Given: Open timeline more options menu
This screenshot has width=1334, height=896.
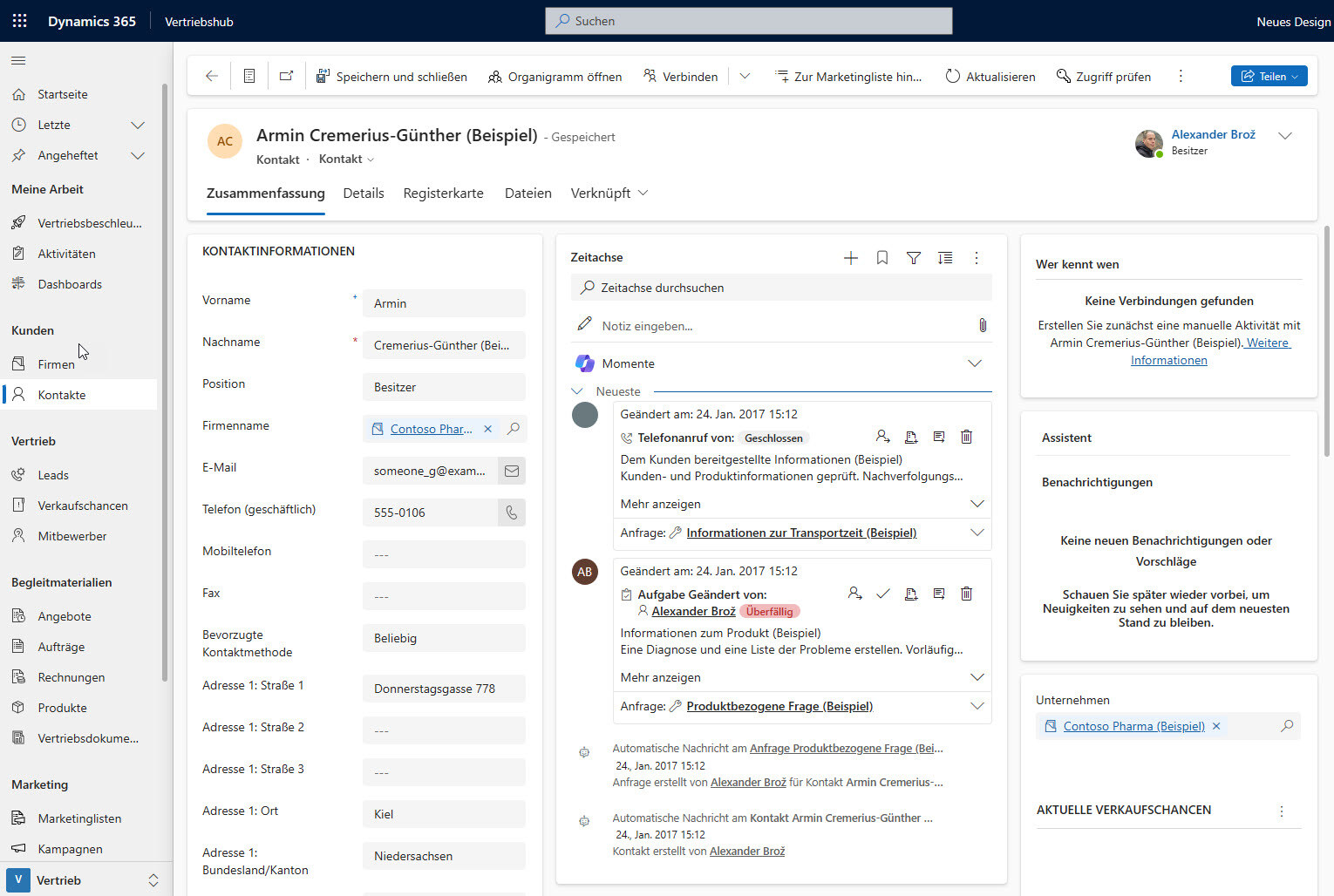Looking at the screenshot, I should point(977,258).
